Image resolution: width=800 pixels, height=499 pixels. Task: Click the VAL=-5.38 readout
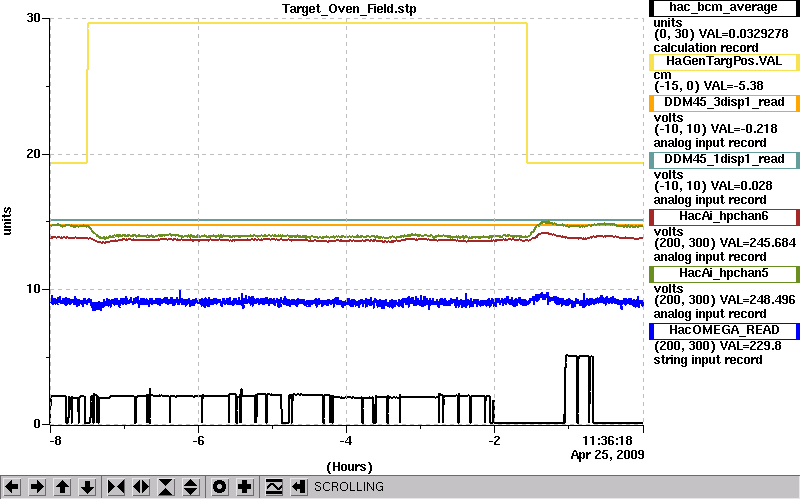click(735, 86)
